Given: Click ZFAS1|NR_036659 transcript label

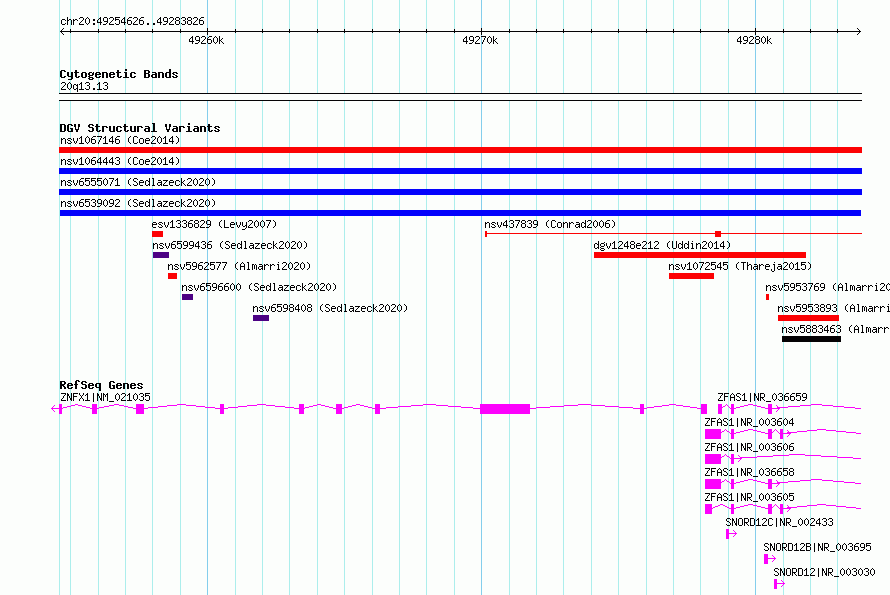Looking at the screenshot, I should [762, 397].
